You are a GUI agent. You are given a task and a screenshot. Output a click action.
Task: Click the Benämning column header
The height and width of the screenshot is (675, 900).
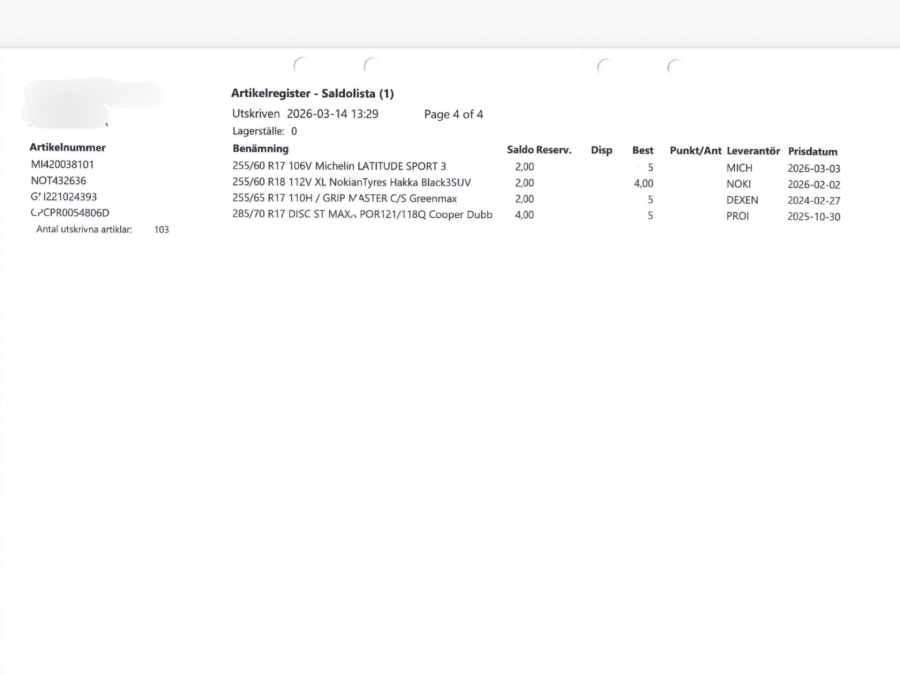(260, 149)
